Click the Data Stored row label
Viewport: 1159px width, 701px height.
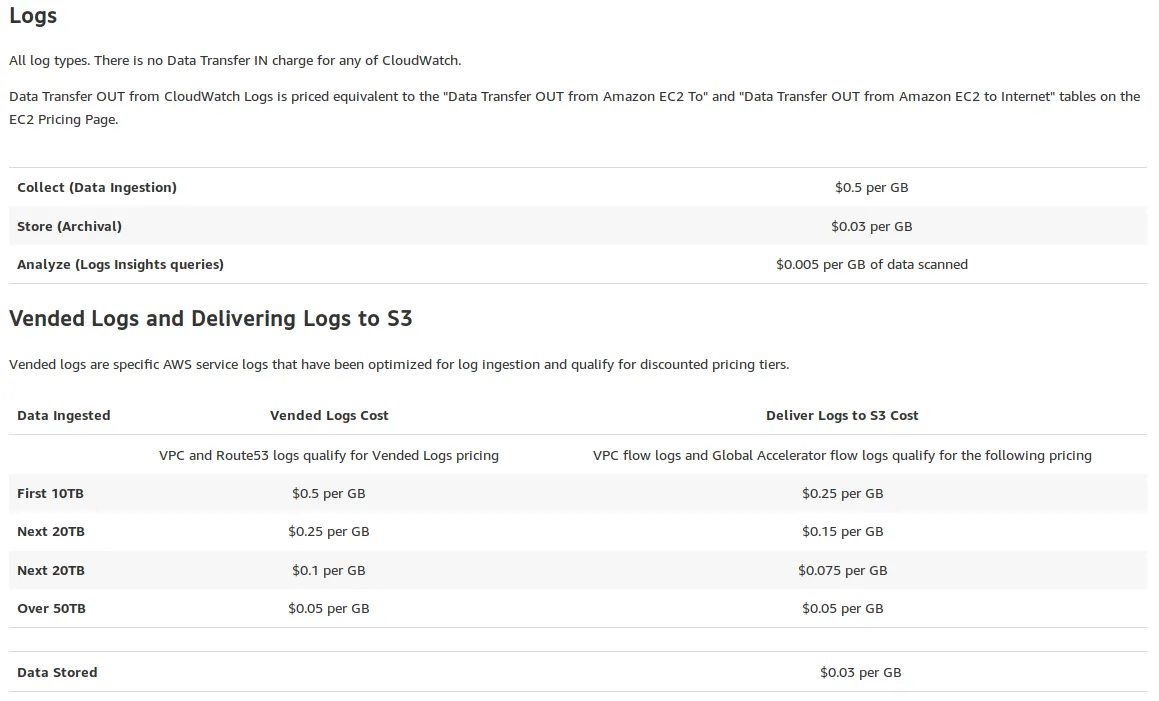(57, 672)
